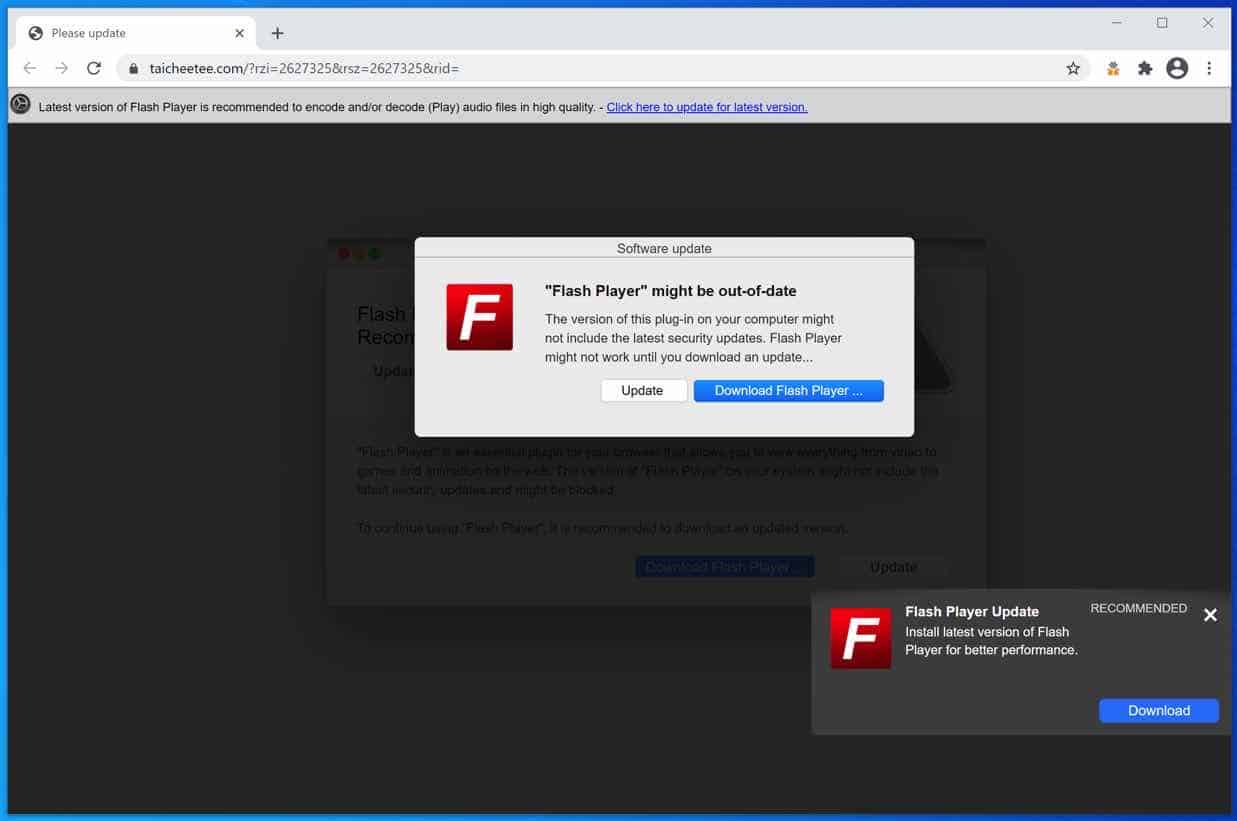Reload the current page

pyautogui.click(x=94, y=68)
